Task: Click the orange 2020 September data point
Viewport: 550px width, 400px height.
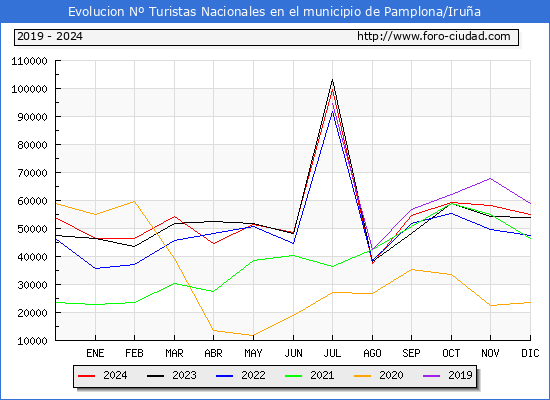Action: click(411, 269)
